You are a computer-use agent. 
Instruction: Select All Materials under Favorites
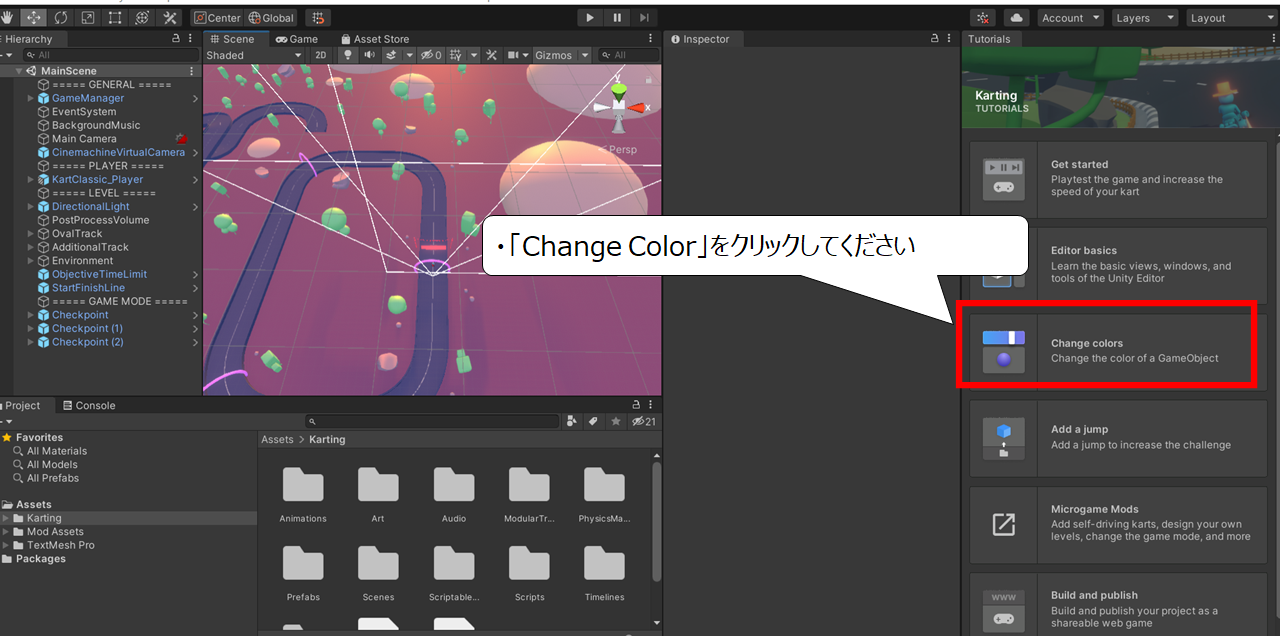point(57,451)
